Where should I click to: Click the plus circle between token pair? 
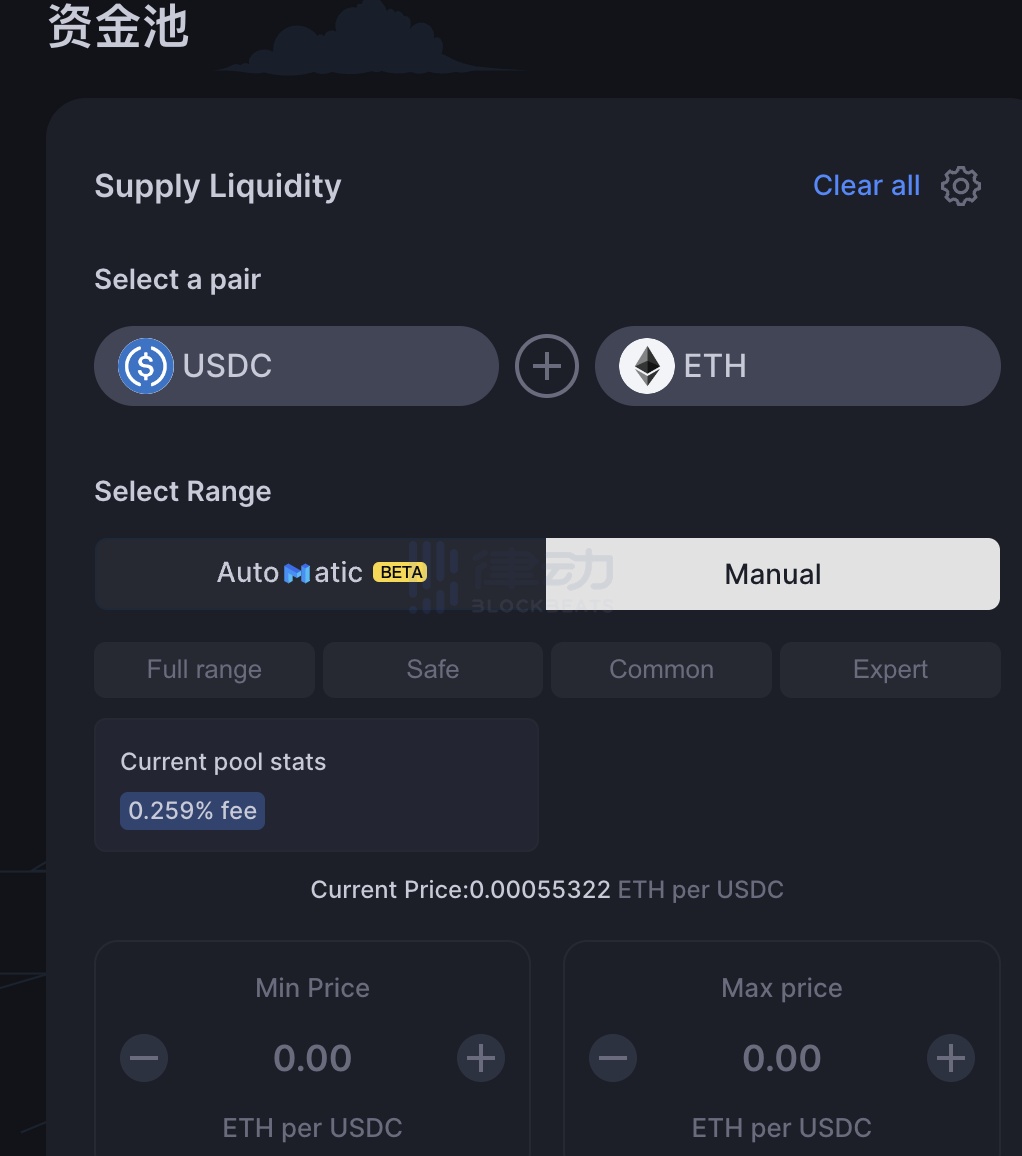point(546,366)
